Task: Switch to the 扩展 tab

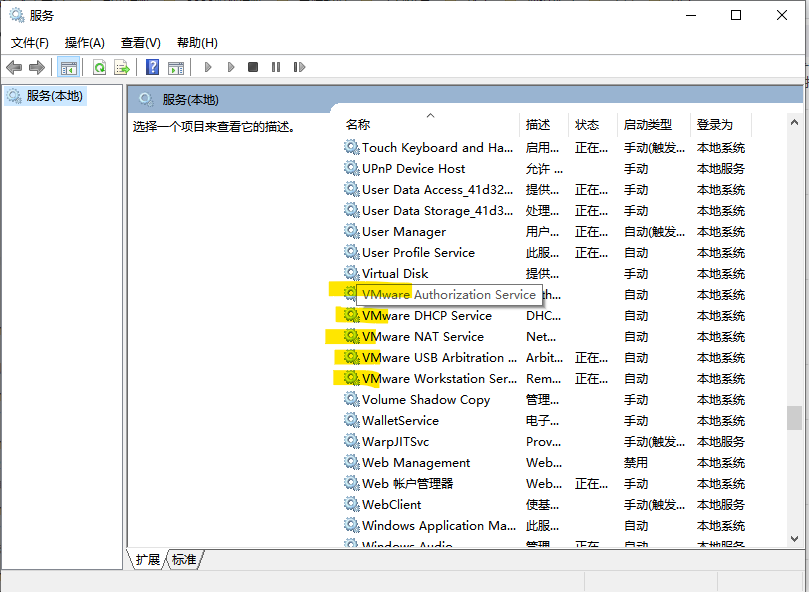Action: (148, 559)
